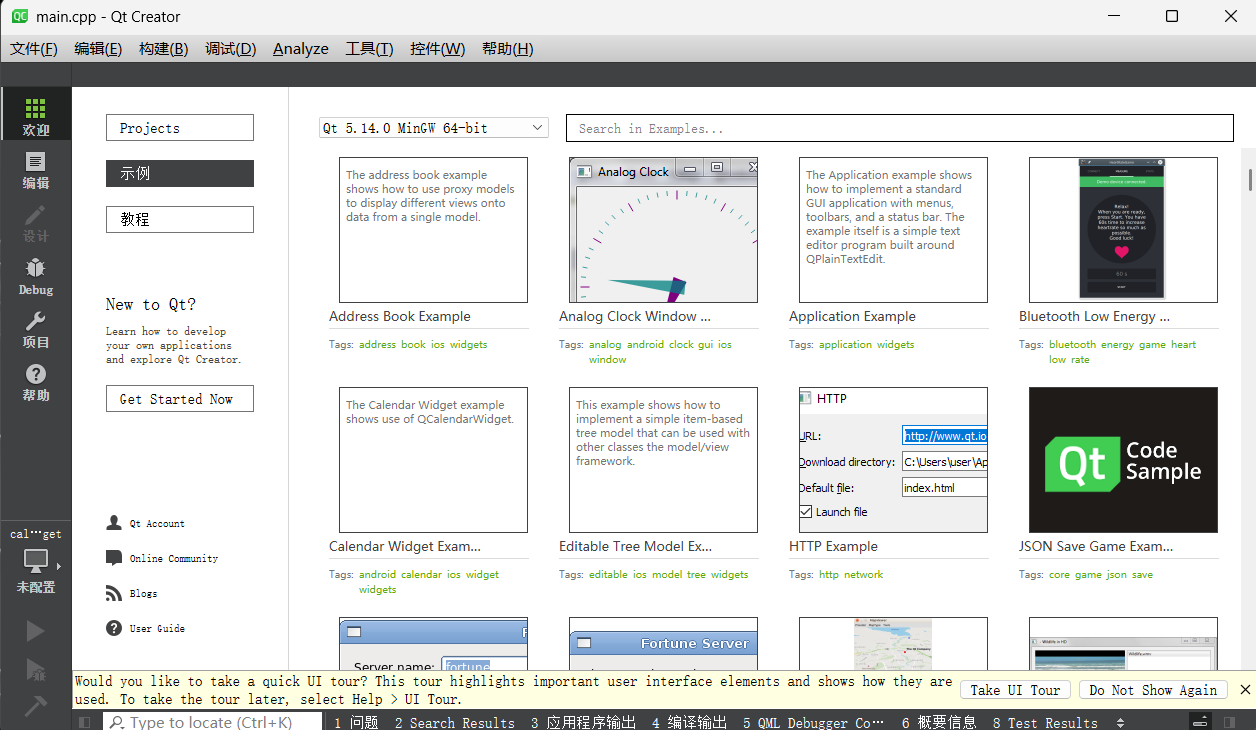Open the Fortune Server example thumbnail
The height and width of the screenshot is (730, 1256).
(663, 644)
